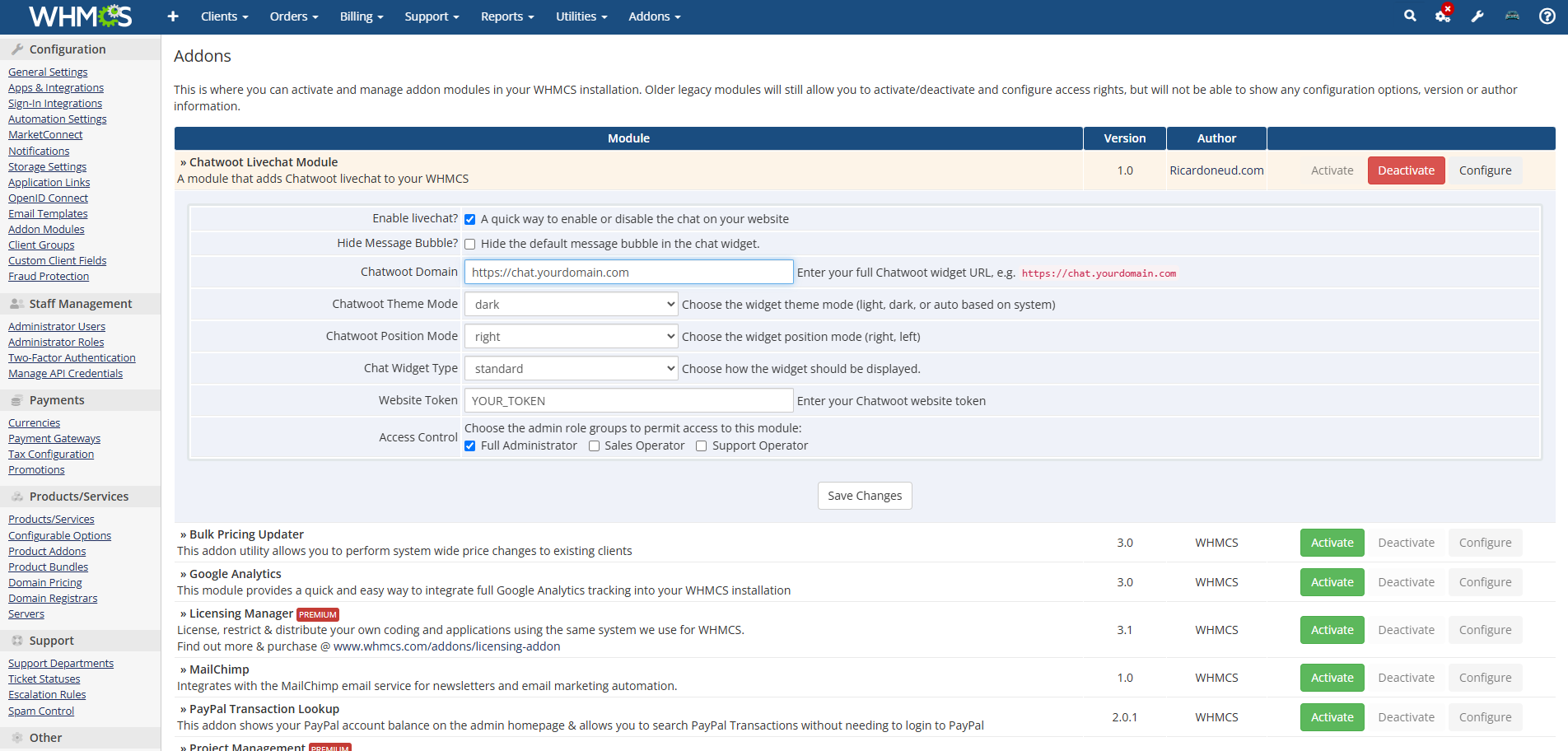Image resolution: width=1568 pixels, height=751 pixels.
Task: Open the Billing menu
Action: [362, 16]
